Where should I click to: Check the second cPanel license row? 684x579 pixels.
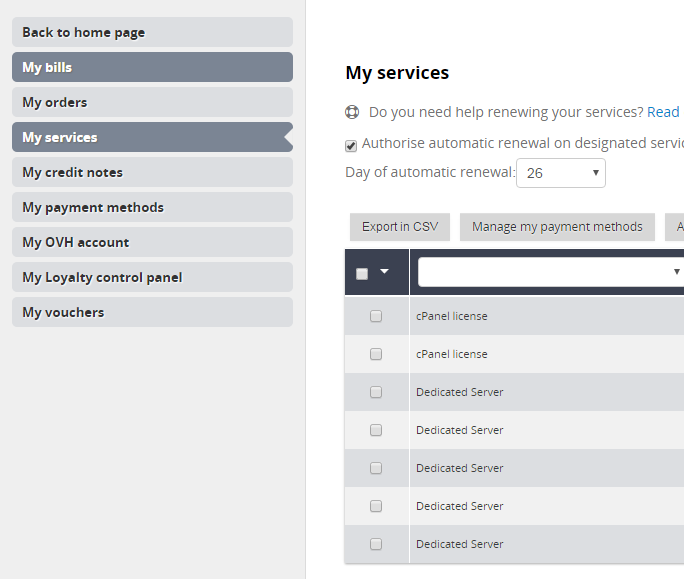click(x=376, y=354)
